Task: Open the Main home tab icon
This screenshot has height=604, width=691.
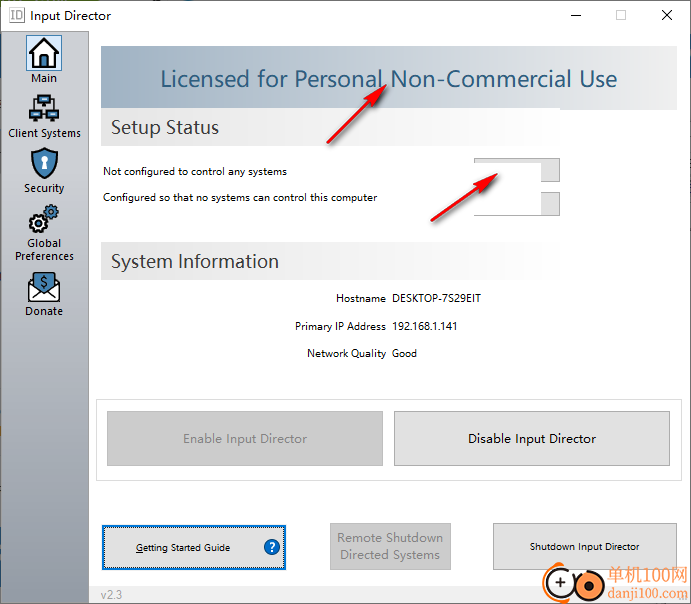Action: [44, 53]
